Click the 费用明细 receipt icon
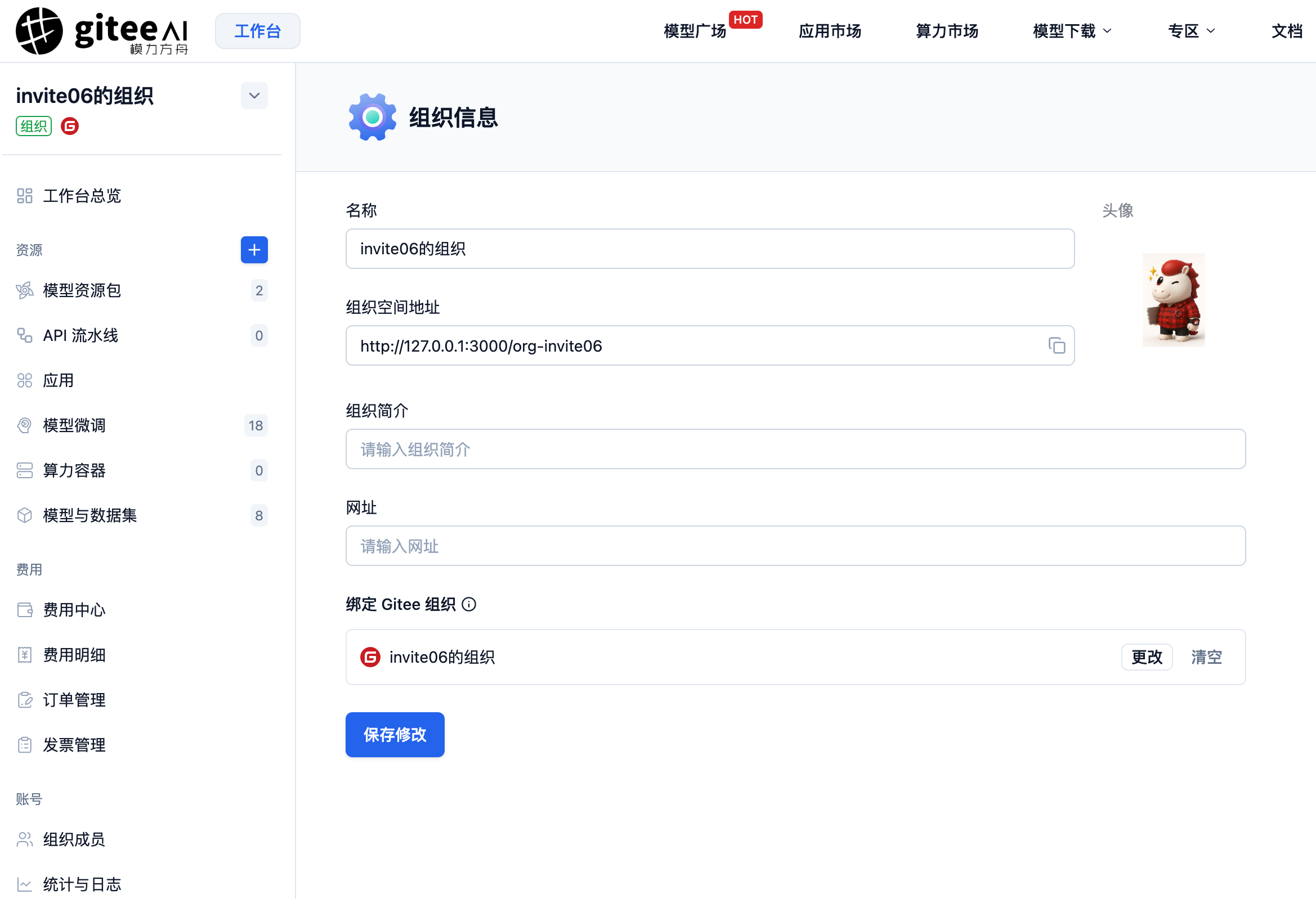The width and height of the screenshot is (1316, 899). click(x=24, y=655)
